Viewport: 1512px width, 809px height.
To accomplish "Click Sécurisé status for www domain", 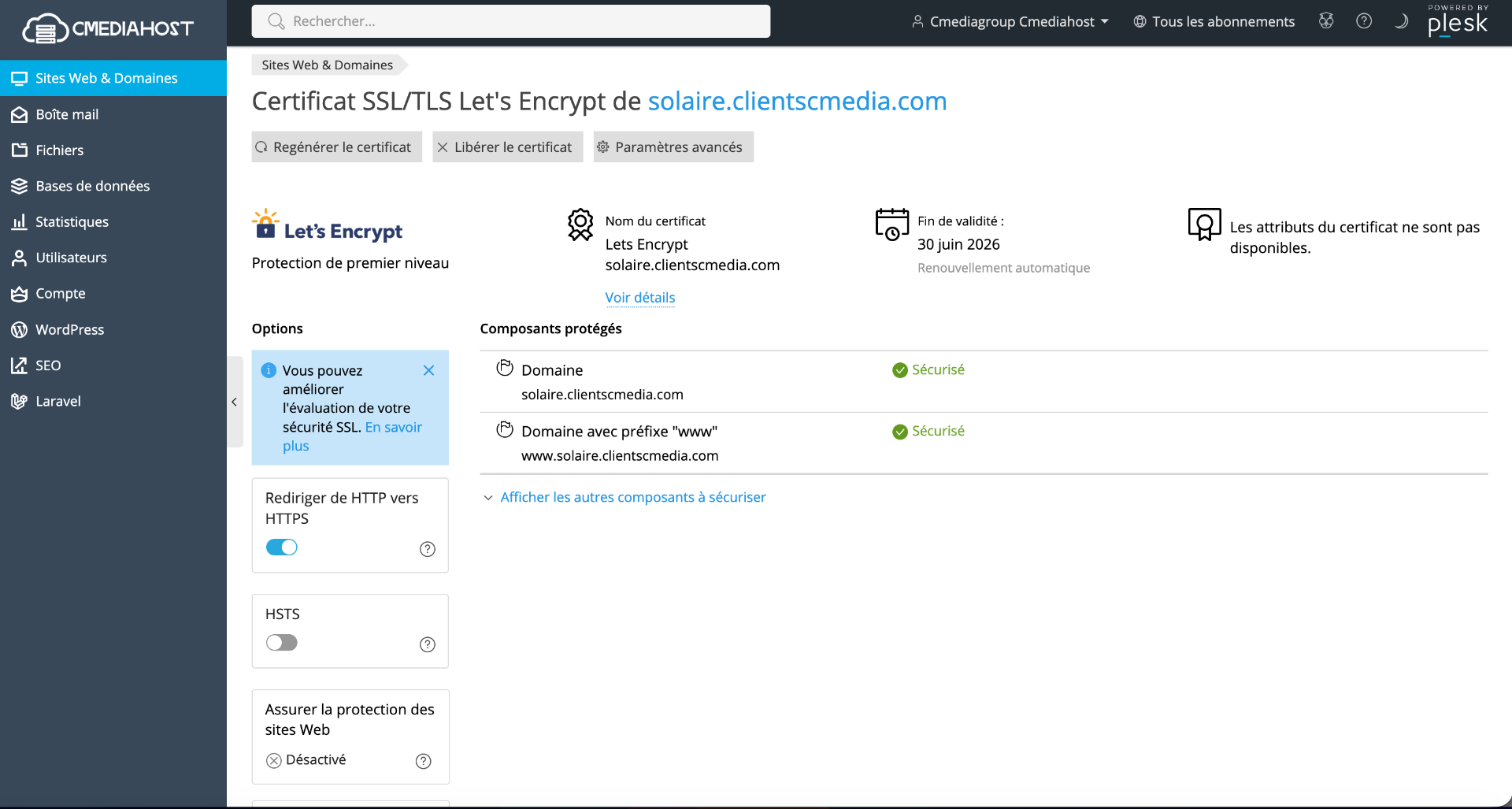I will click(x=928, y=431).
